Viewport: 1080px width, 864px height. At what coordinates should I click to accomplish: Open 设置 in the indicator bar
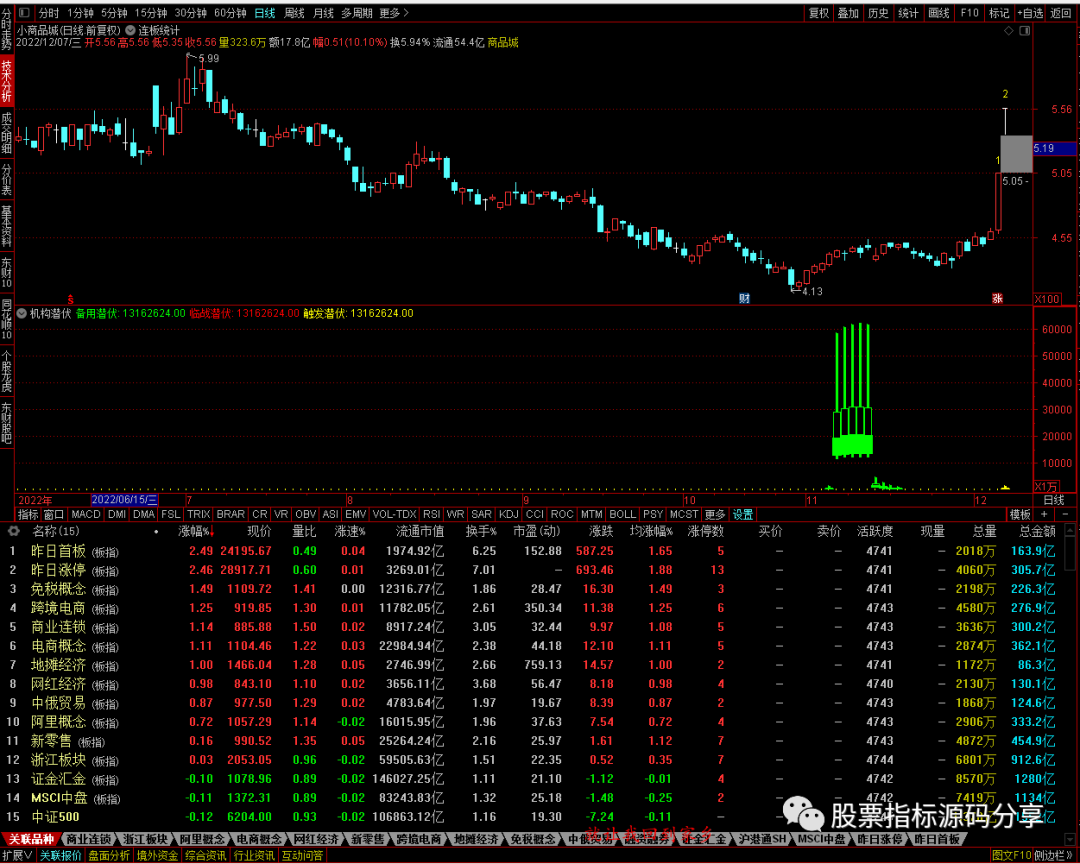point(742,515)
